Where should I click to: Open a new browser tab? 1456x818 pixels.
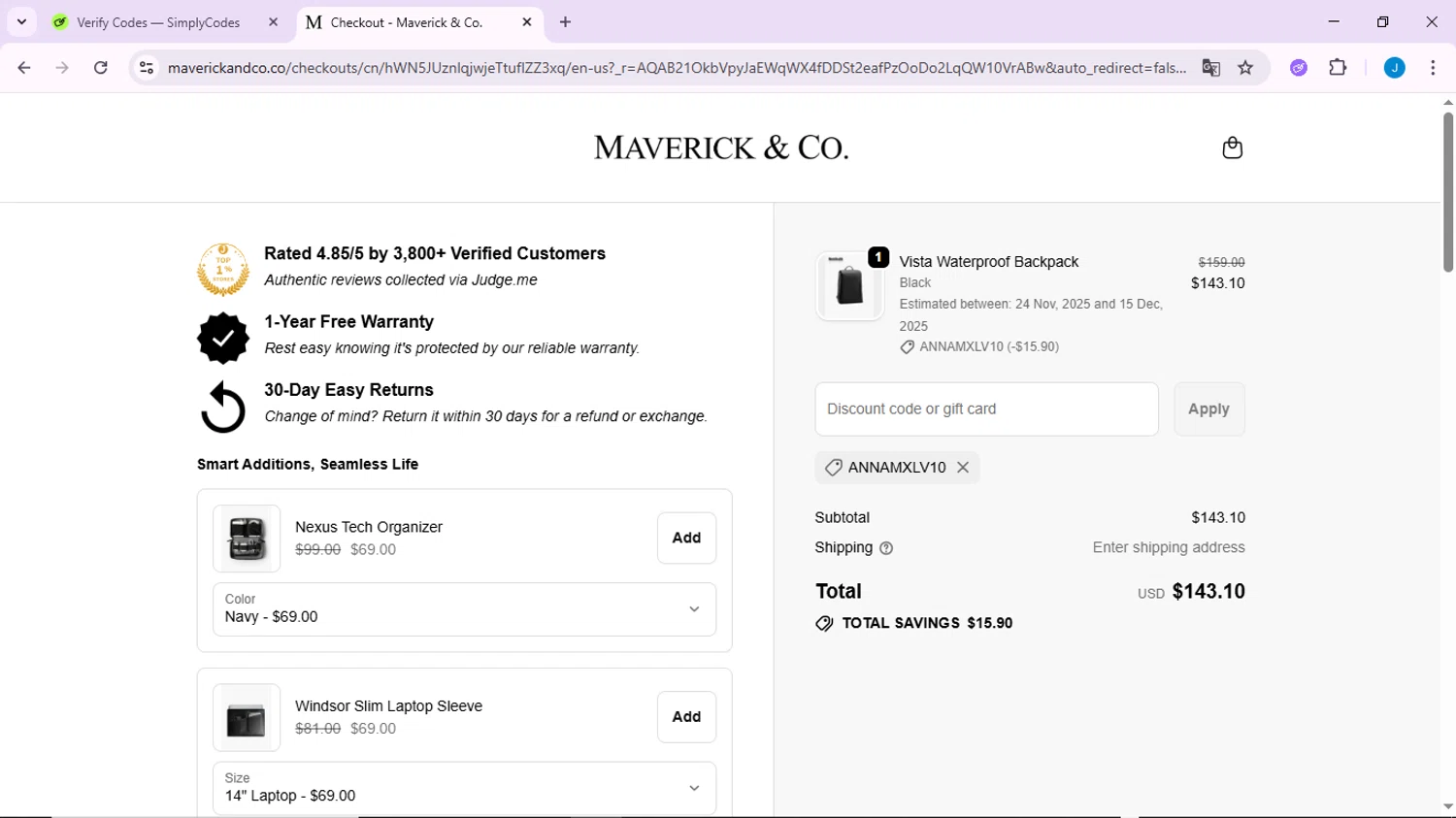point(566,21)
